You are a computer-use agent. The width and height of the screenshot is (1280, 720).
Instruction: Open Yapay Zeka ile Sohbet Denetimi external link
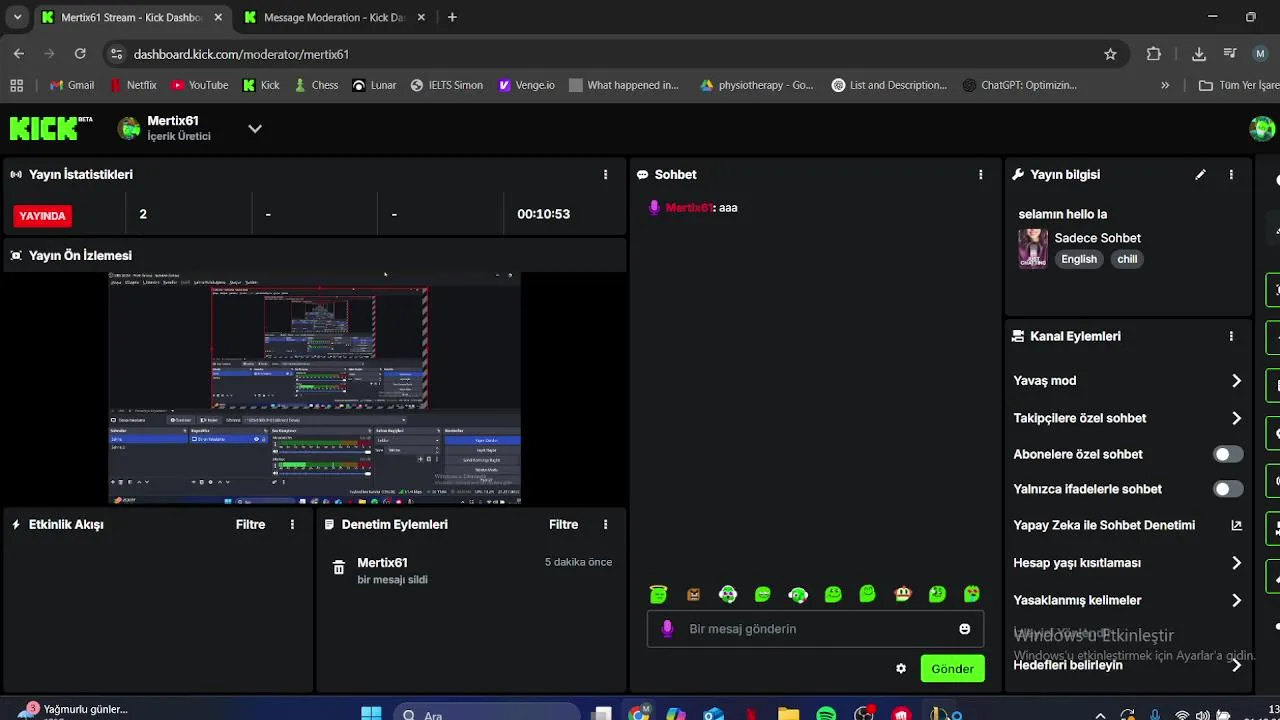(x=1236, y=525)
